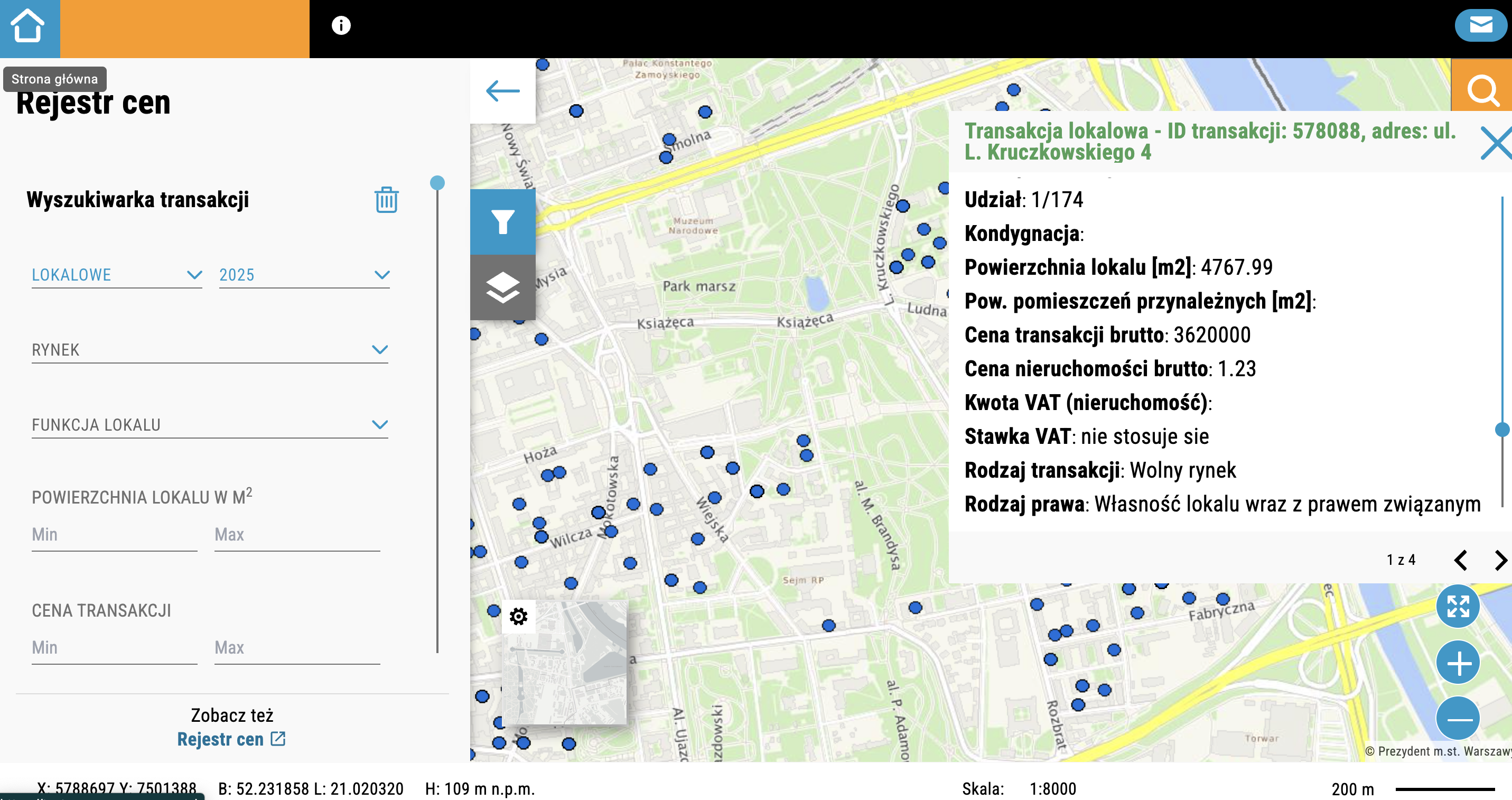Open overview map settings gear
This screenshot has height=800, width=1512.
pos(518,616)
